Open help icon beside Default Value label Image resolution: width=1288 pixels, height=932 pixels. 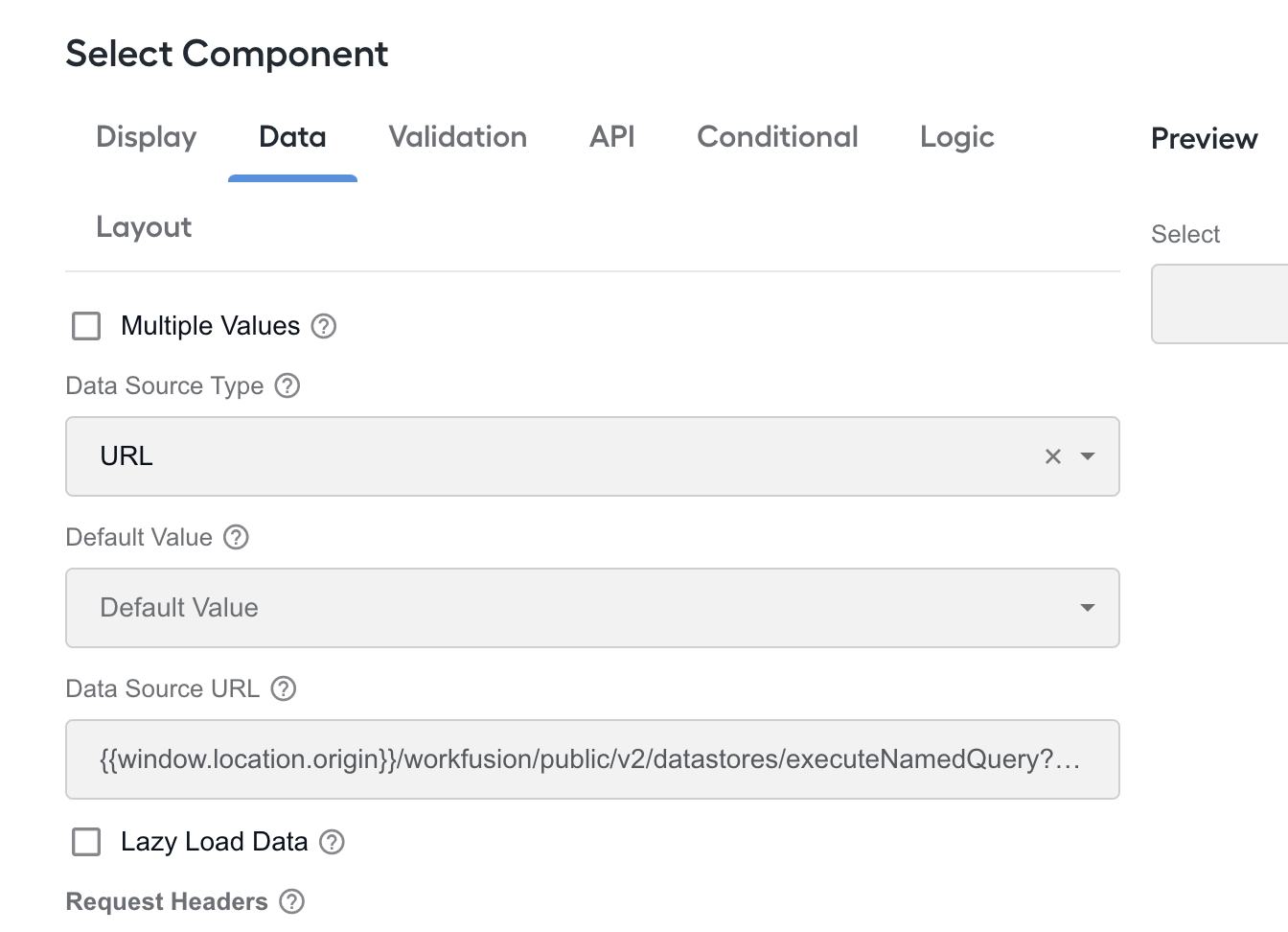coord(236,537)
